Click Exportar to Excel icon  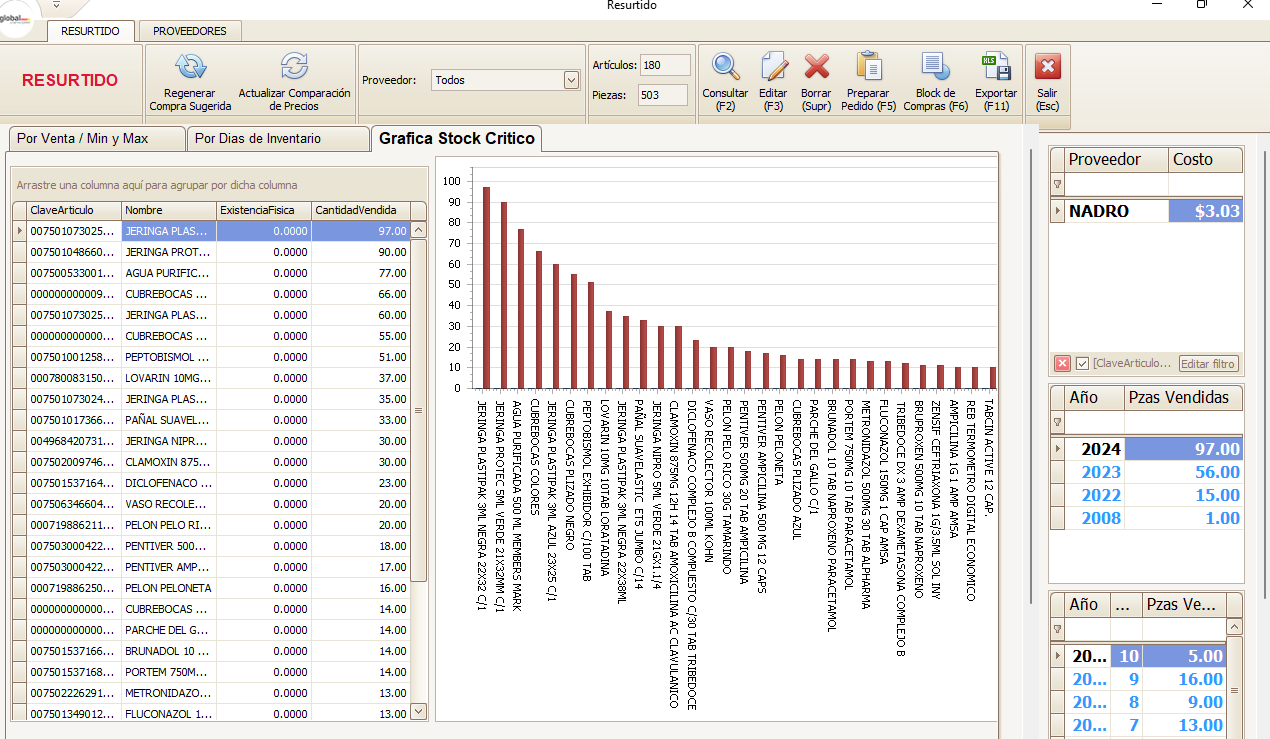[x=995, y=67]
